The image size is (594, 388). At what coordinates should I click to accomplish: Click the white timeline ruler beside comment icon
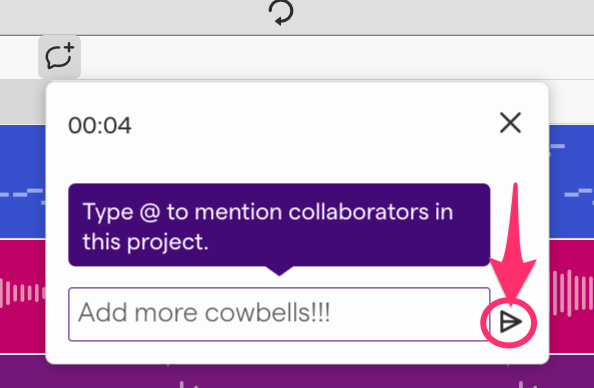pos(337,58)
